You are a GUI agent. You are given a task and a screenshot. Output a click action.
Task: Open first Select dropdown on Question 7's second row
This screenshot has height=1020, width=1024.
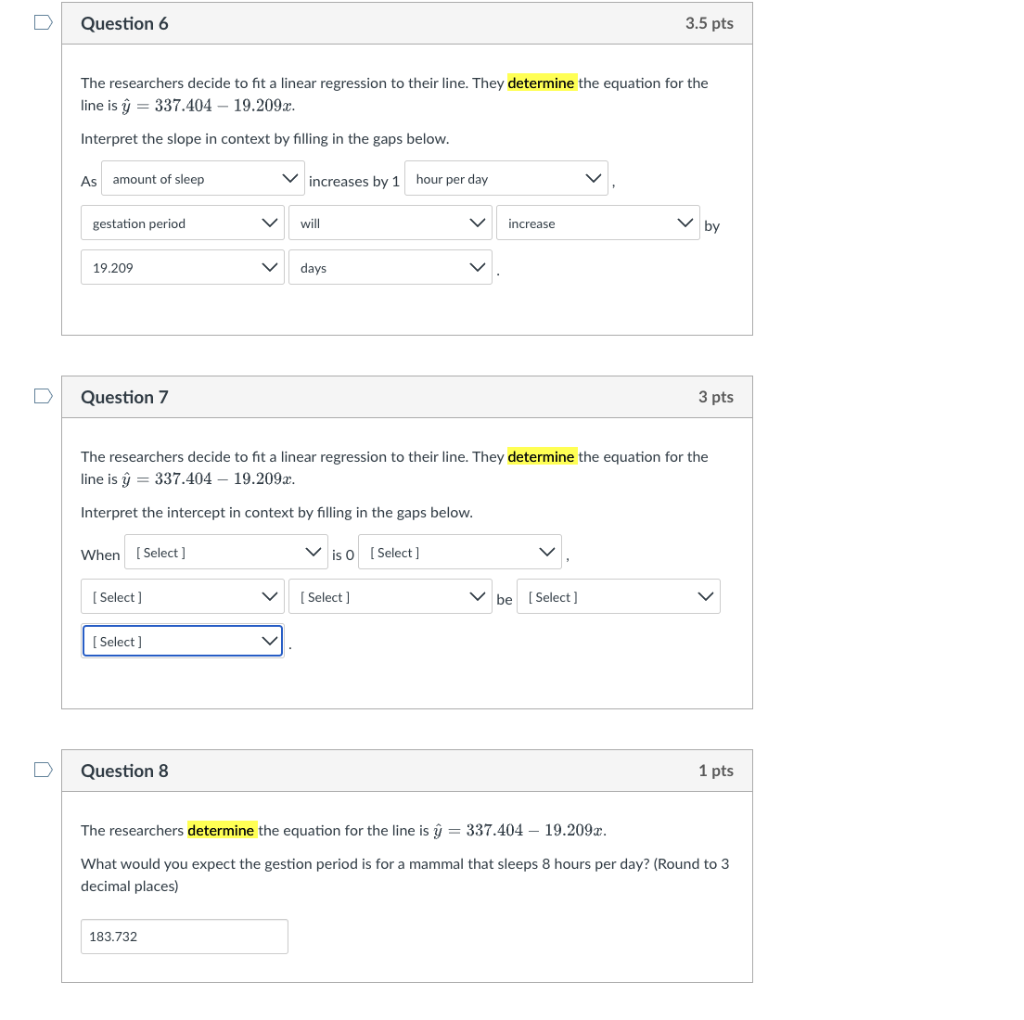pyautogui.click(x=183, y=596)
